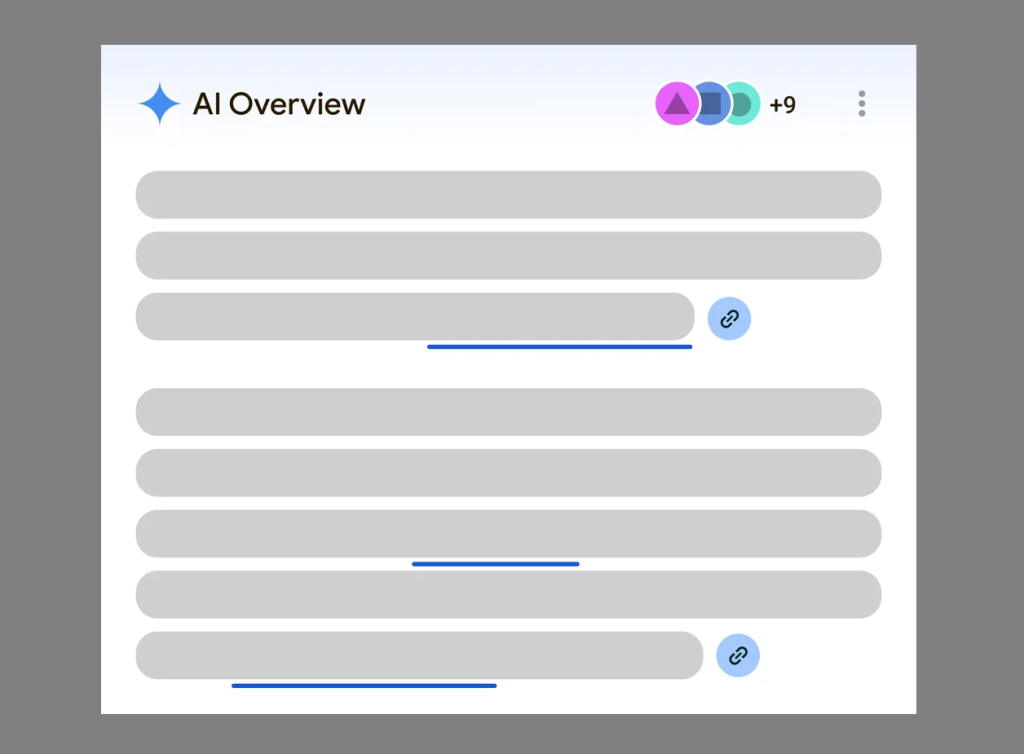Screen dimensions: 1024x754
Task: Click the last shorter line of second paragraph
Action: coord(419,655)
